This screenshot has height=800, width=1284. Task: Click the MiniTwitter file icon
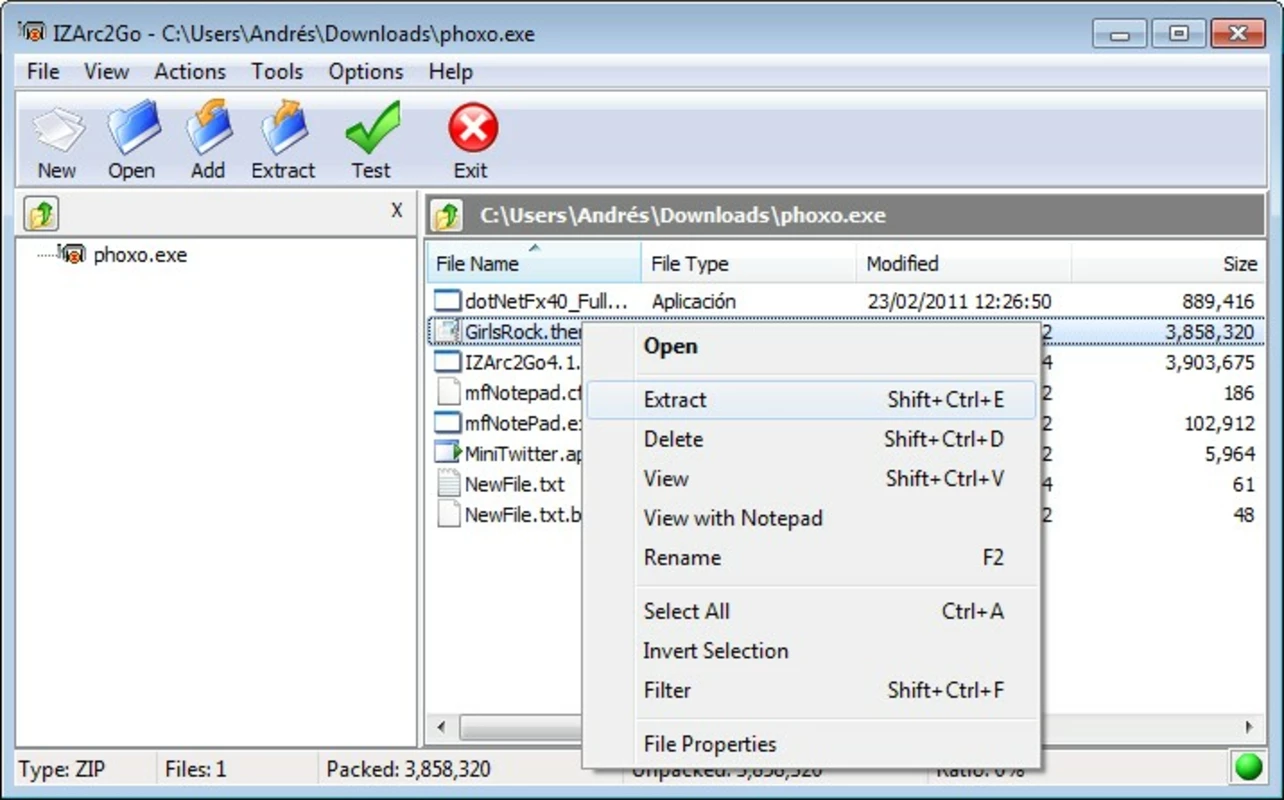click(x=448, y=453)
